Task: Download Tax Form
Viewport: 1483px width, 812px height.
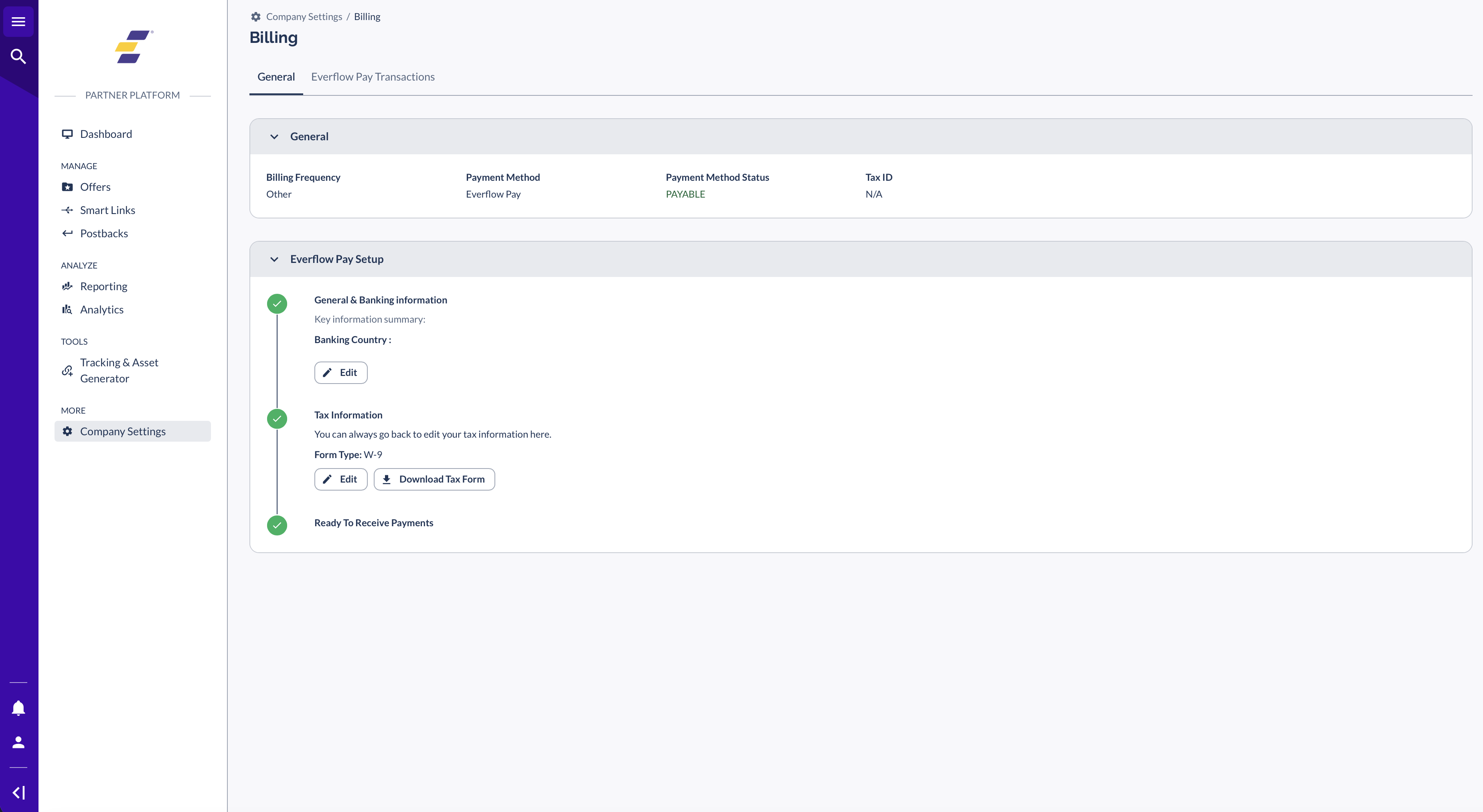Action: click(434, 479)
